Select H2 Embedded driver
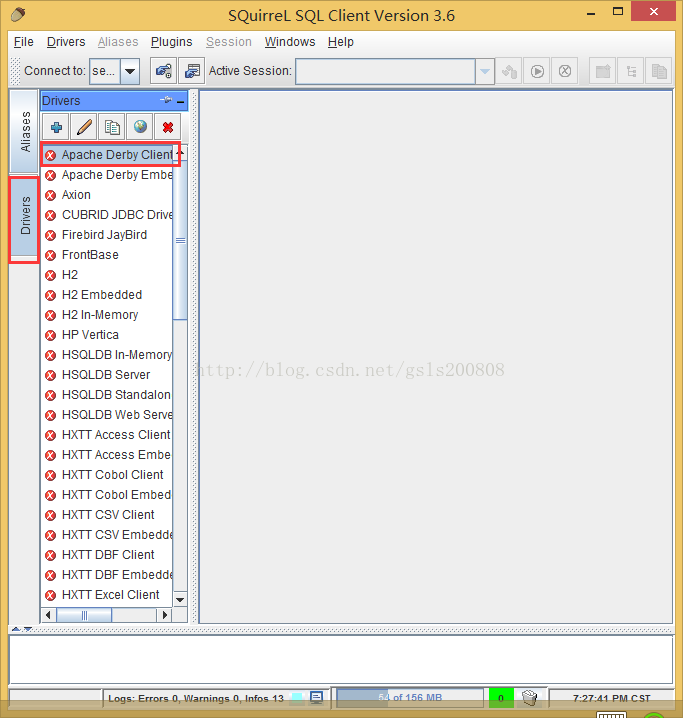 (108, 295)
